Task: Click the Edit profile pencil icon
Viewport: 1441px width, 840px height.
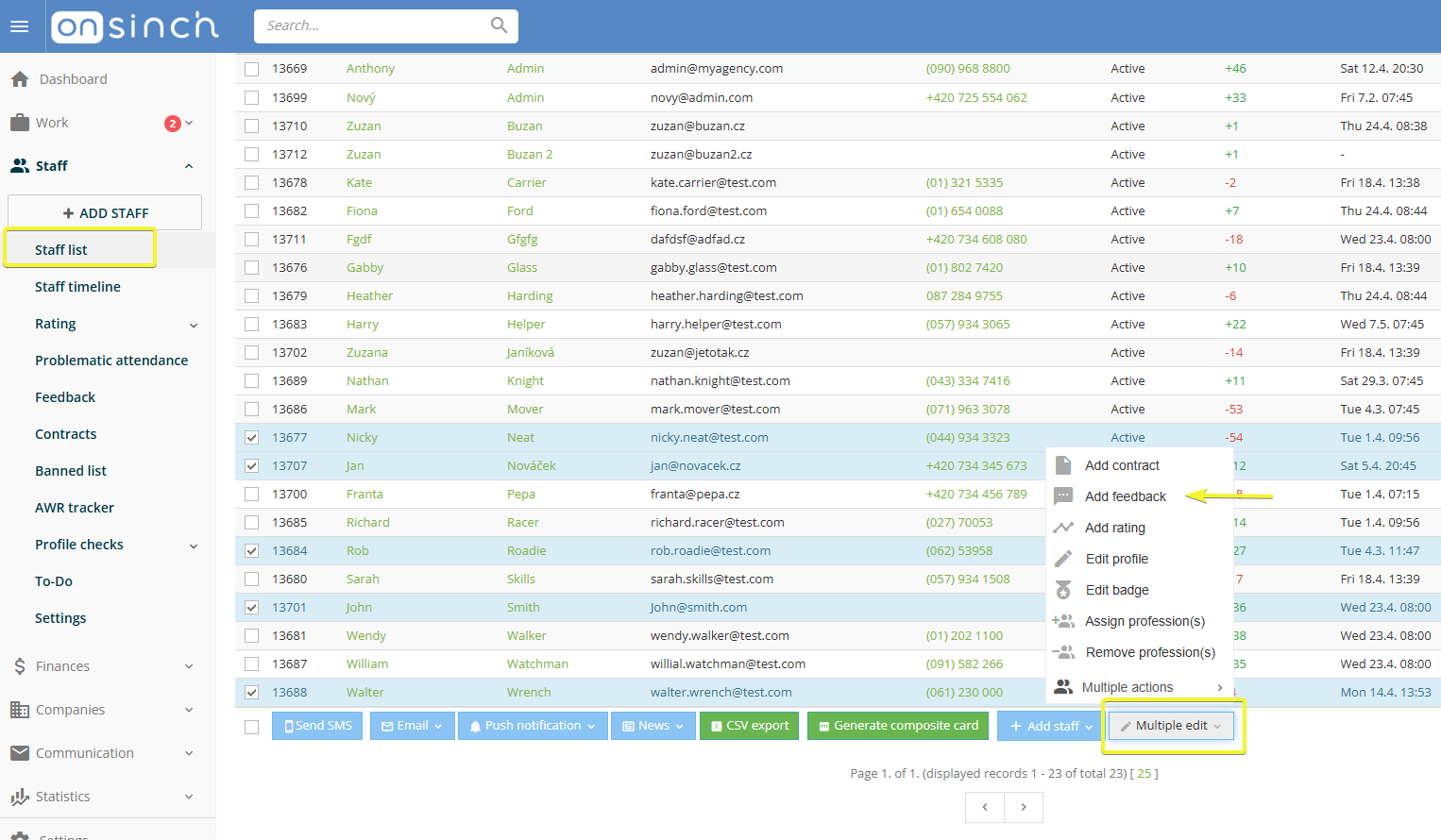Action: pos(1063,559)
